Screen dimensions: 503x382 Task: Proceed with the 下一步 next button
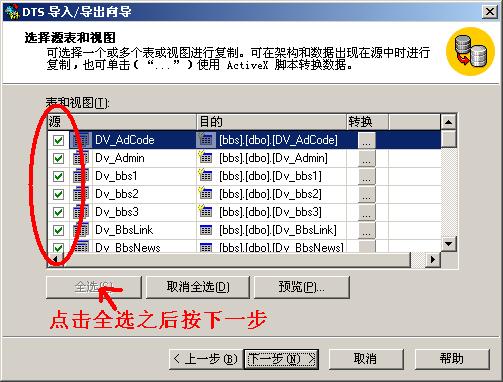[x=281, y=359]
